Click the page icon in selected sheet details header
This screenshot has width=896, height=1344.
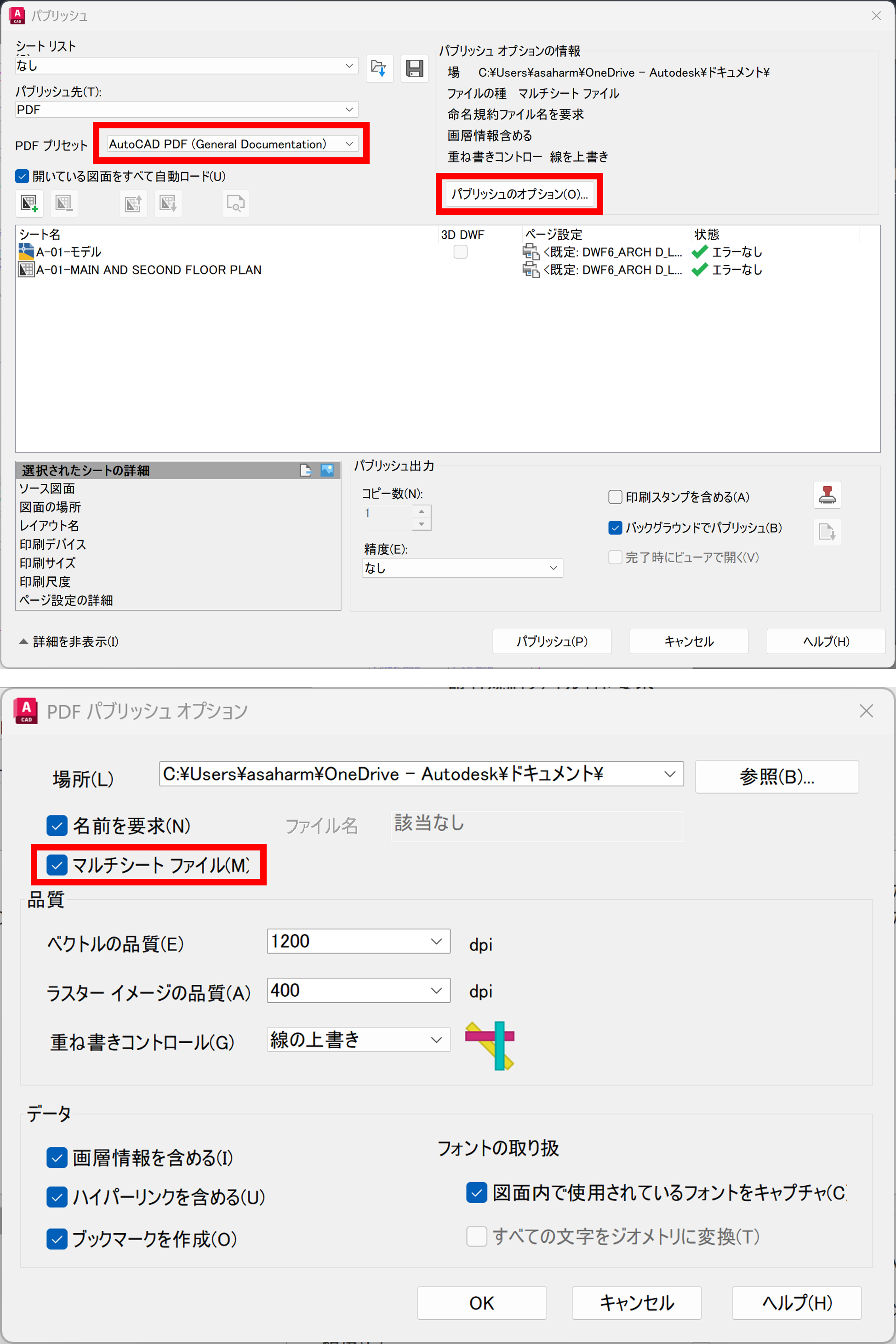click(x=306, y=471)
